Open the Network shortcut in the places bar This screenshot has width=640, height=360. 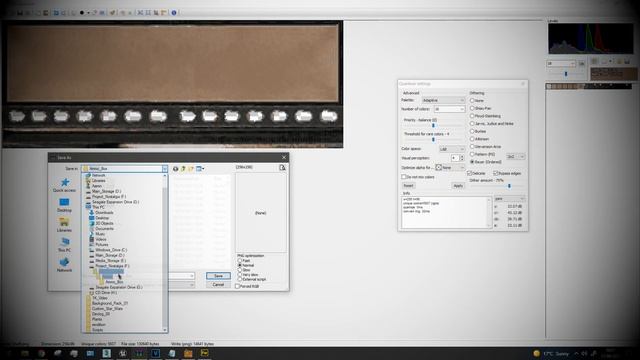click(64, 265)
